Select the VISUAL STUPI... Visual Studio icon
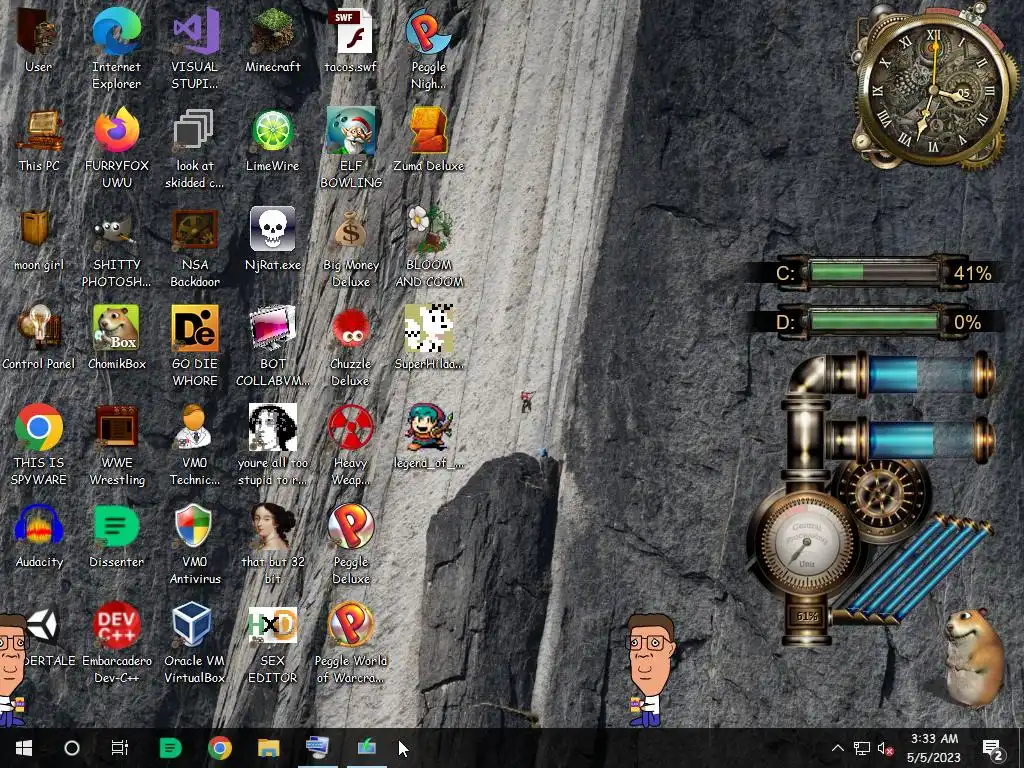The width and height of the screenshot is (1024, 768). (x=195, y=49)
